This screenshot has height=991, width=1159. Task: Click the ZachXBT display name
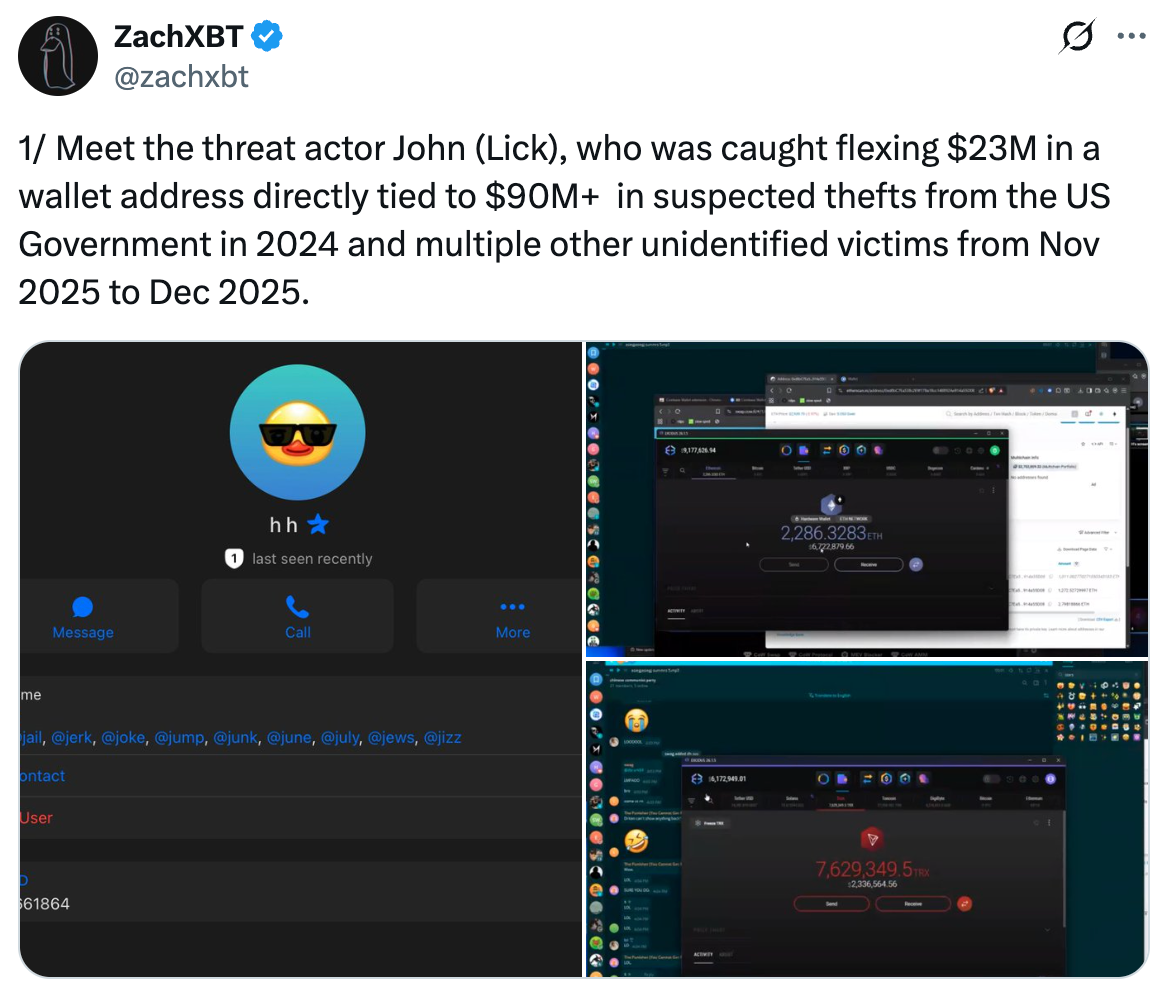pyautogui.click(x=178, y=36)
